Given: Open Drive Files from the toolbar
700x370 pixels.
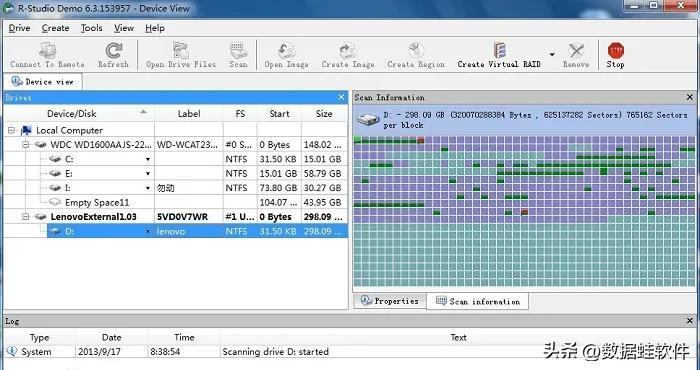Looking at the screenshot, I should point(181,55).
